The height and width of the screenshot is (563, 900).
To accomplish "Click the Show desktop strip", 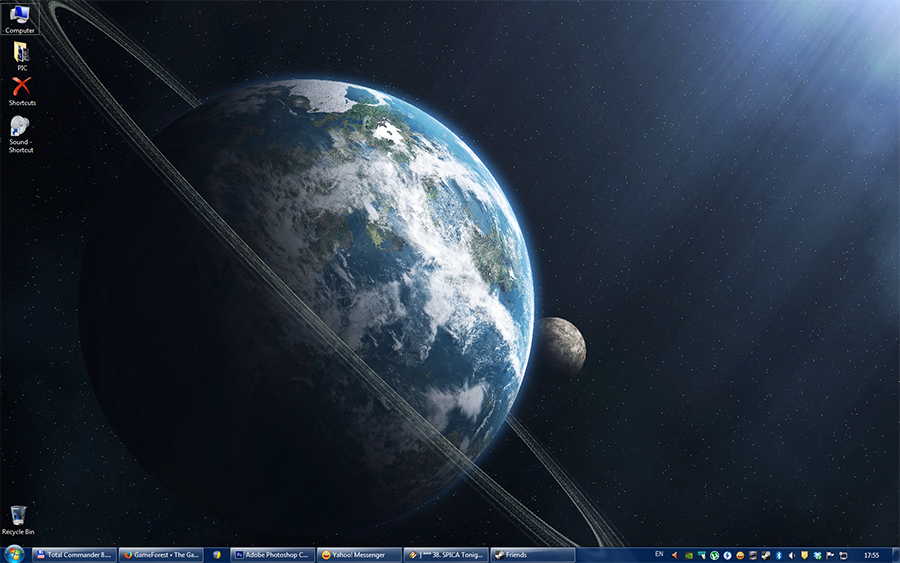I will point(896,555).
